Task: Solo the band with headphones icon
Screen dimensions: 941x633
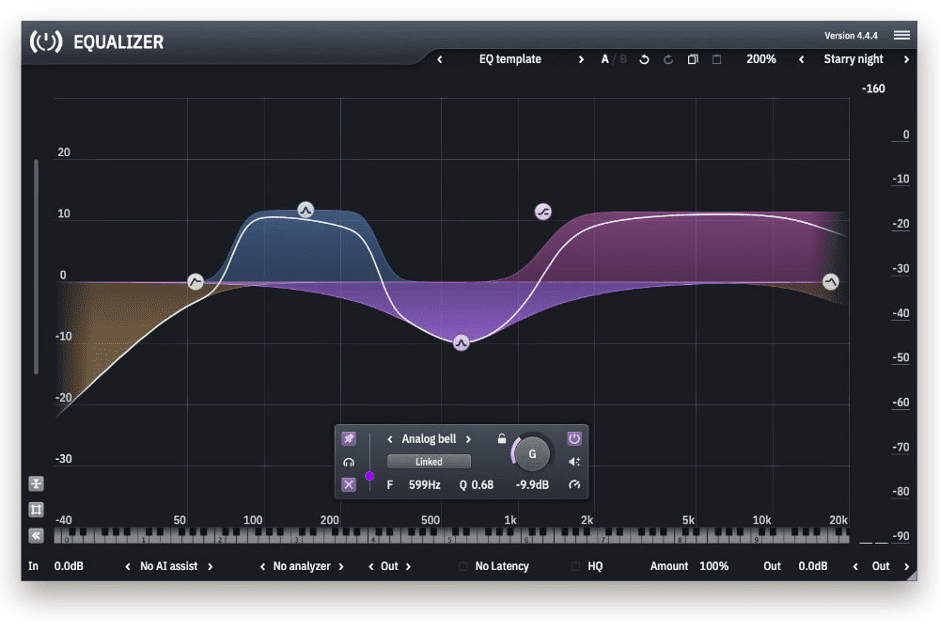Action: (x=349, y=462)
